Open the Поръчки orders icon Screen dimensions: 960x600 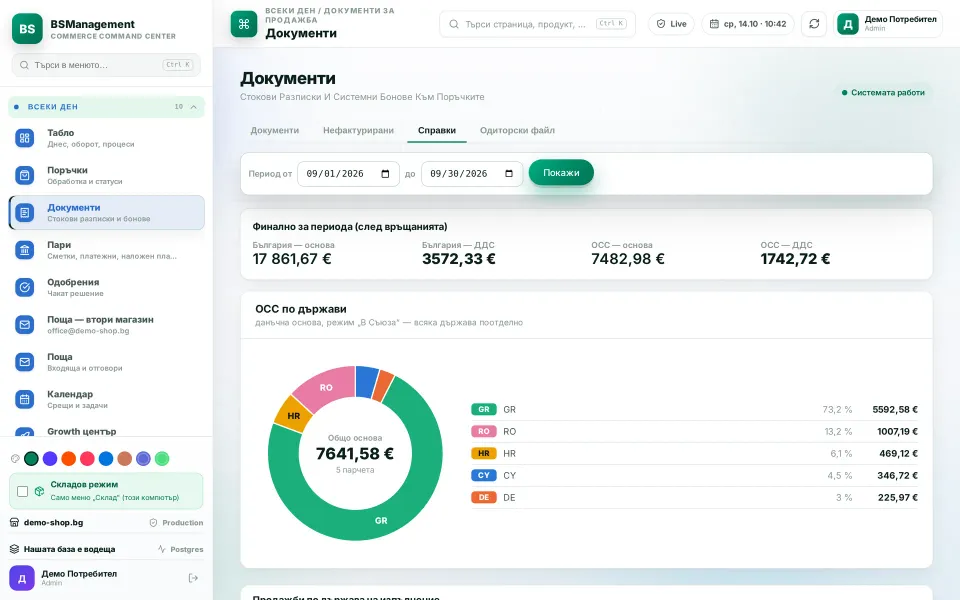pyautogui.click(x=24, y=175)
